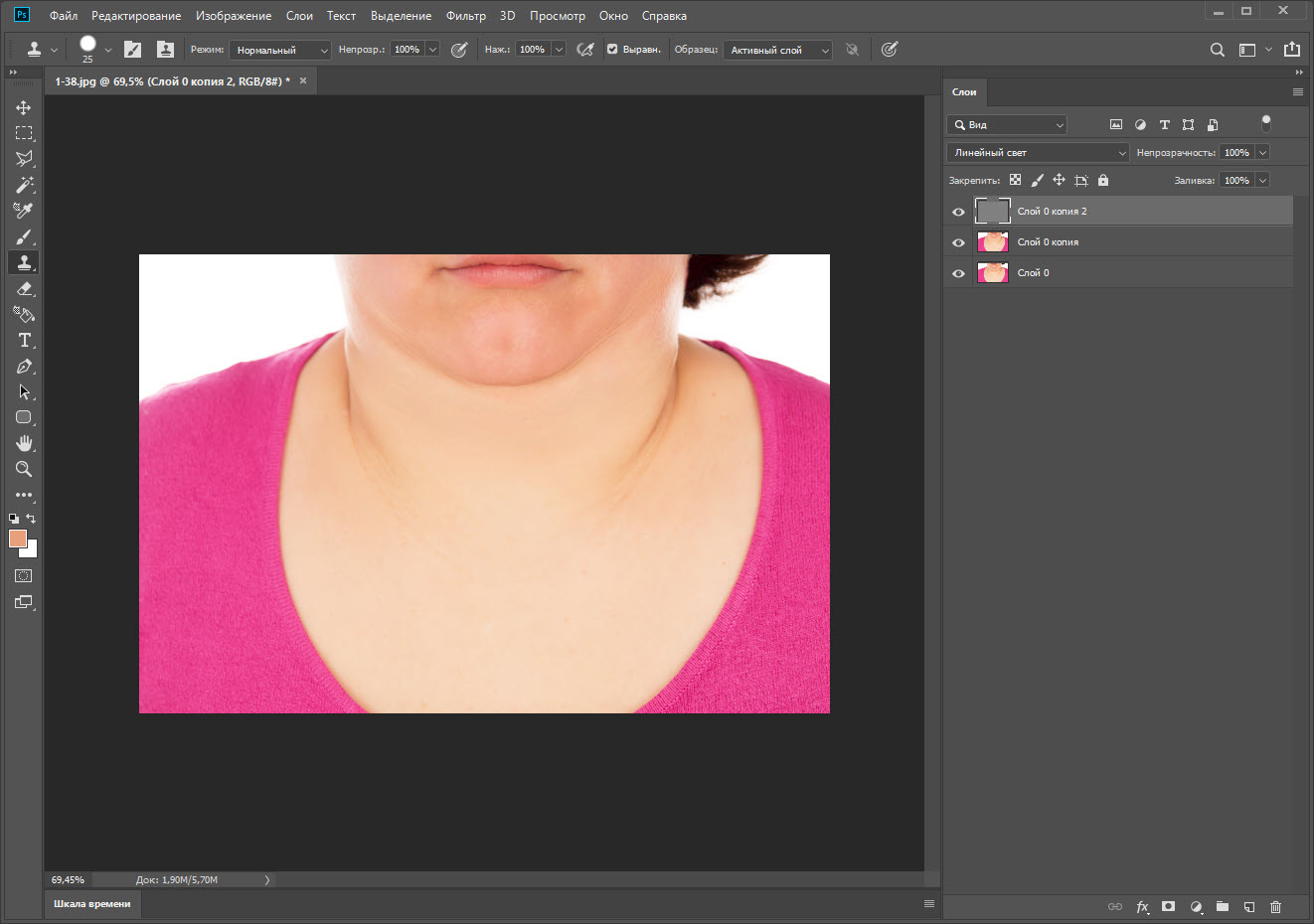The height and width of the screenshot is (924, 1314).
Task: Toggle pressure for size control
Action: (890, 50)
